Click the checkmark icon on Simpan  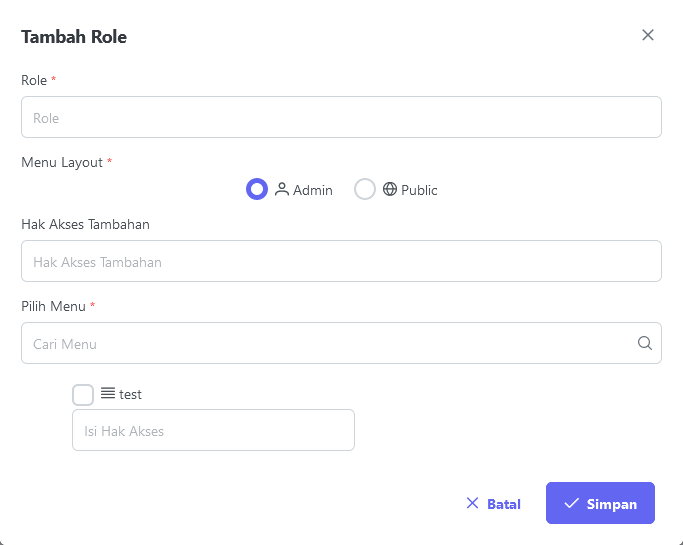(x=571, y=503)
